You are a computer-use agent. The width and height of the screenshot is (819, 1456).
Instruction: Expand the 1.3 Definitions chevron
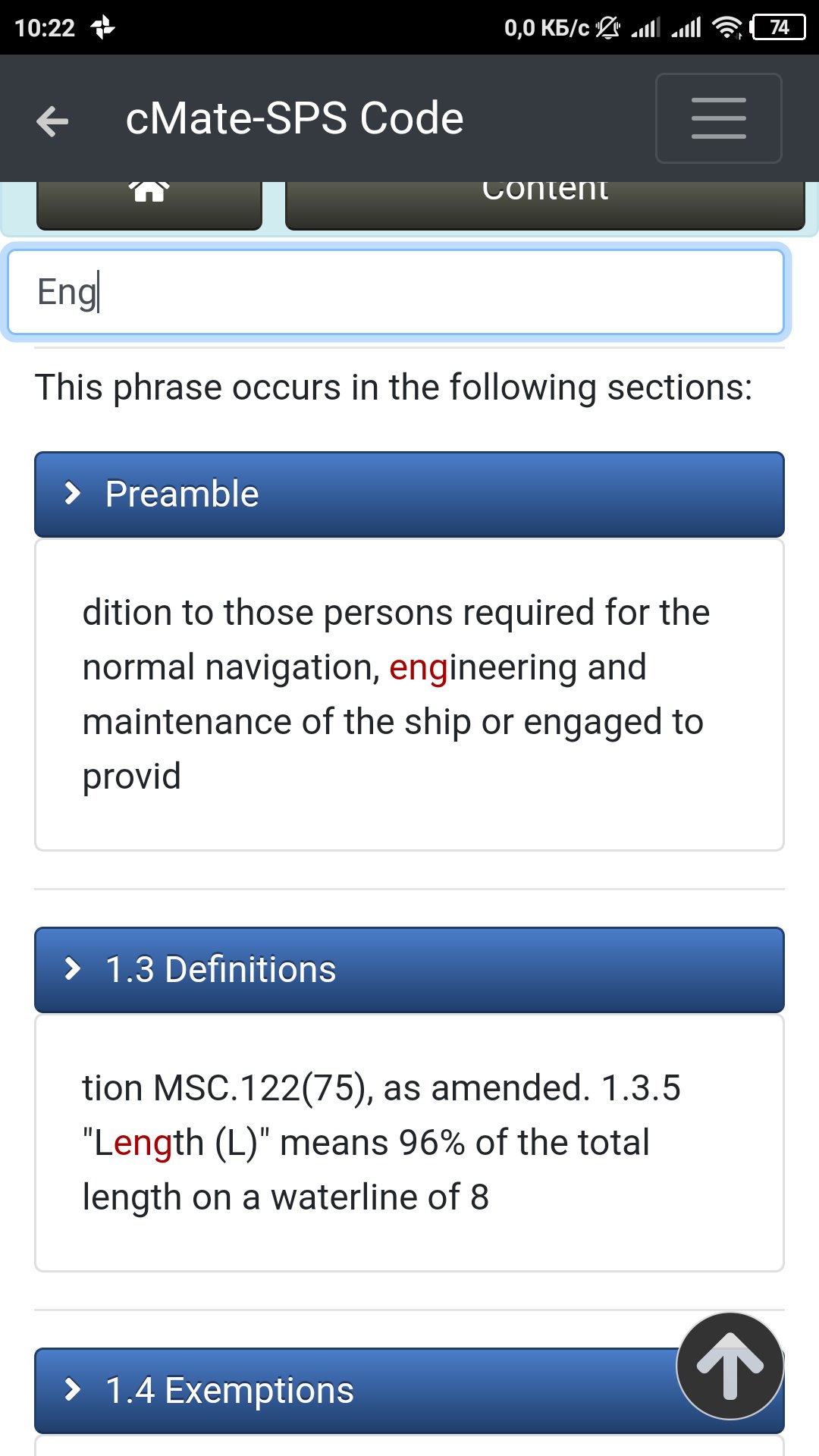click(73, 969)
